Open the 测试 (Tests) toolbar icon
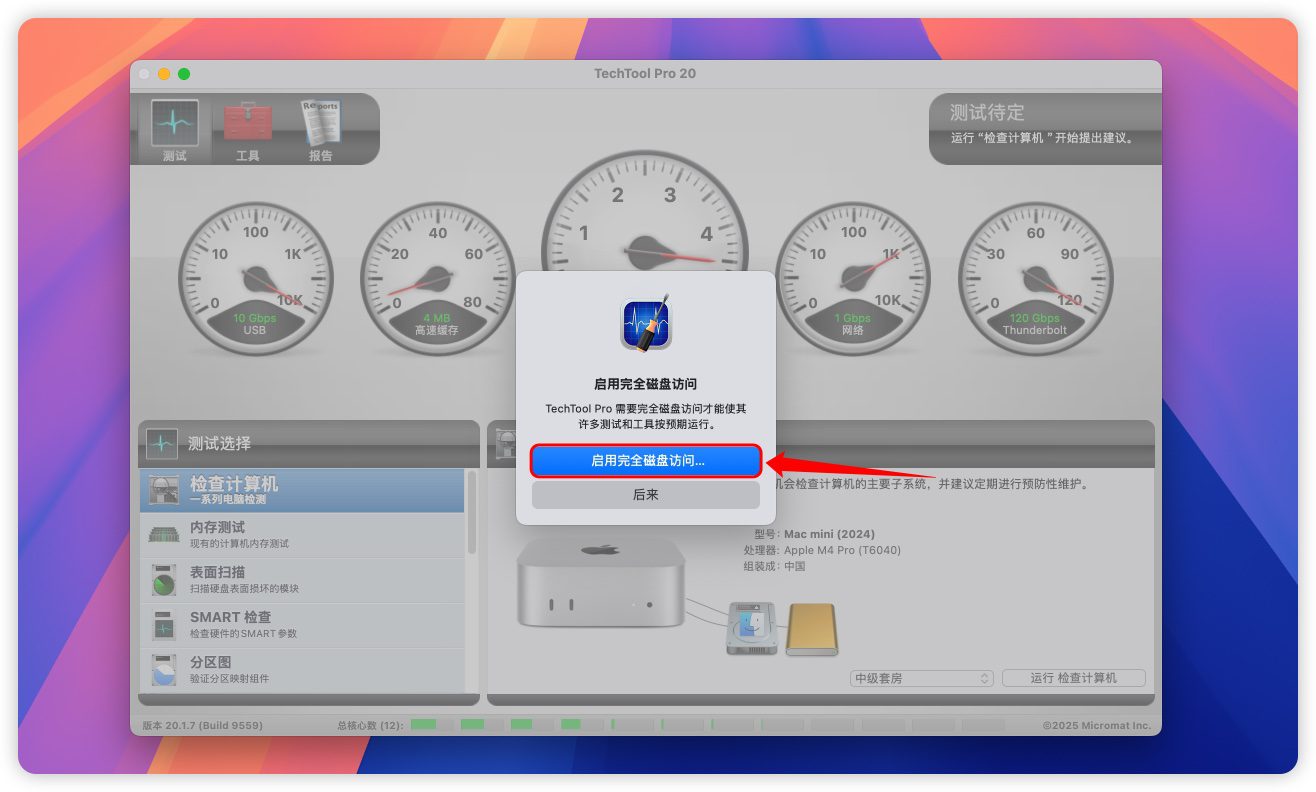This screenshot has width=1316, height=792. [175, 130]
